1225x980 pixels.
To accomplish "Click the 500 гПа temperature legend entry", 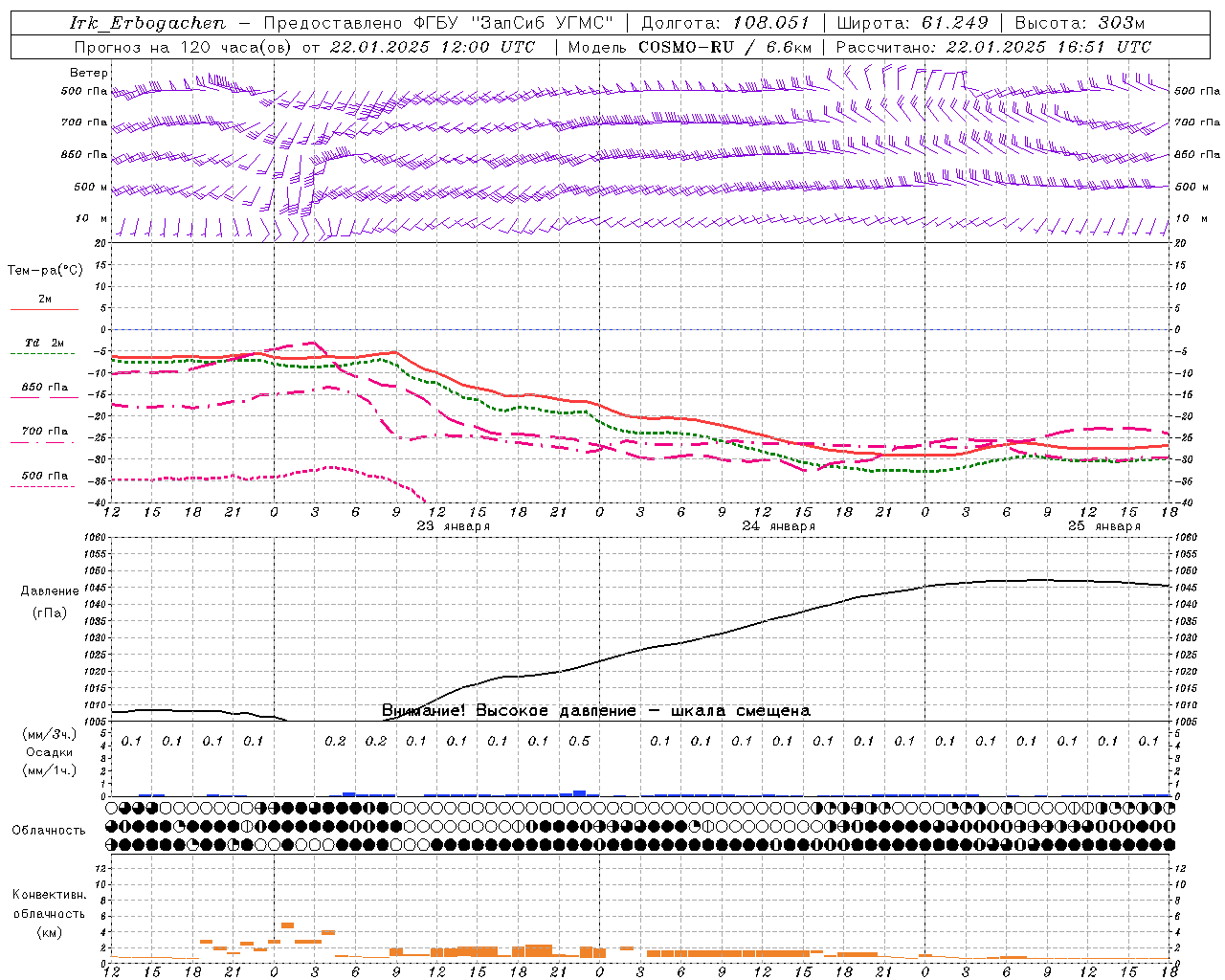I will (x=45, y=476).
